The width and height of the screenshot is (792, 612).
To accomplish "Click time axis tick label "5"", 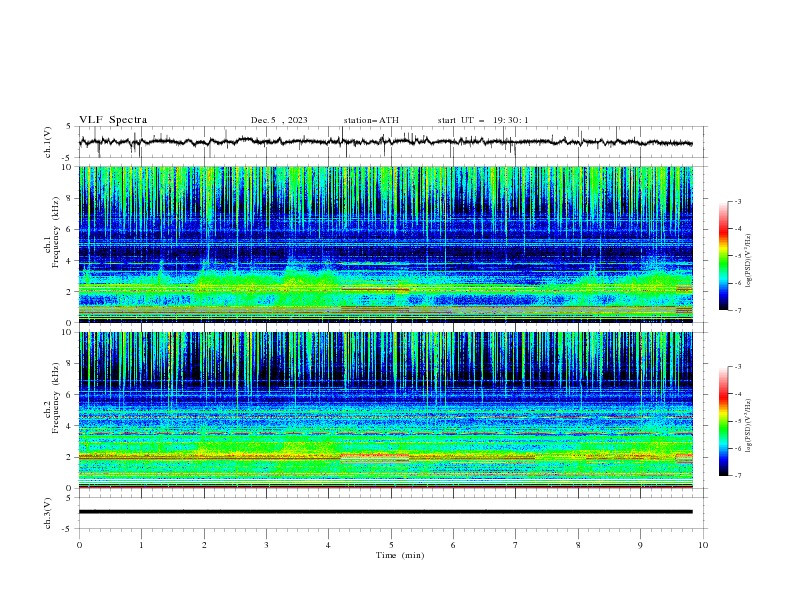I will point(391,545).
